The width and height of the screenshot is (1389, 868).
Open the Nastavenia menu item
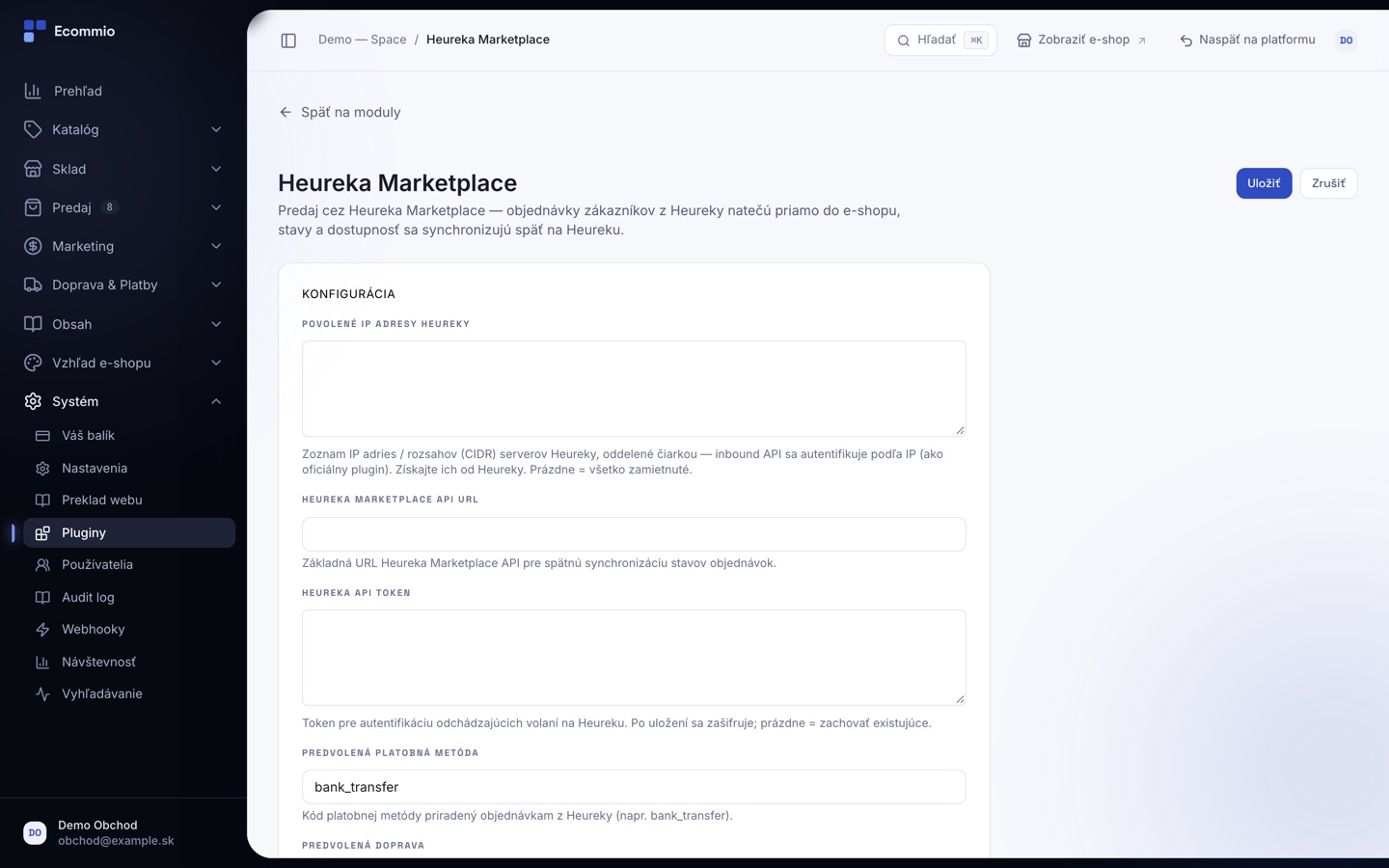[129, 468]
